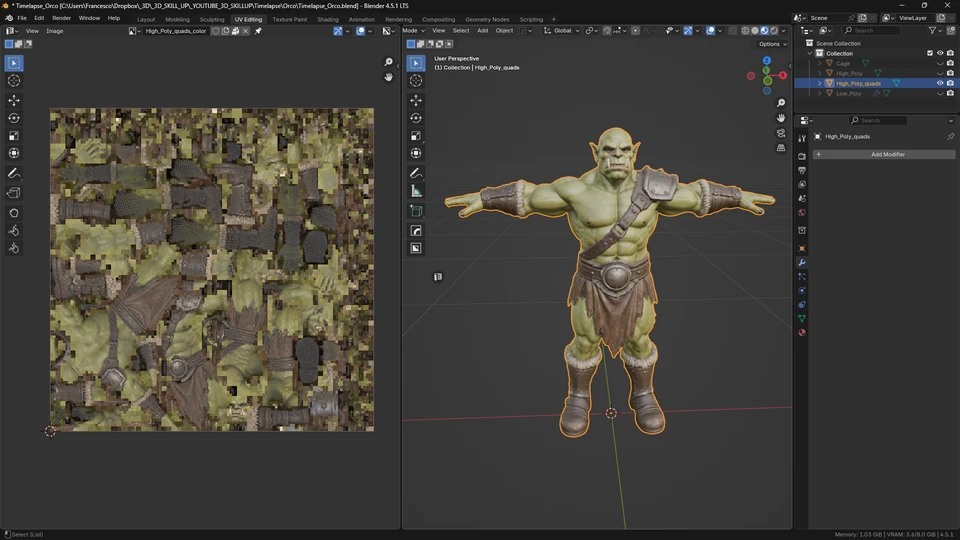Select the Add Cube tool in the 3D viewport
The image size is (960, 540).
click(416, 211)
